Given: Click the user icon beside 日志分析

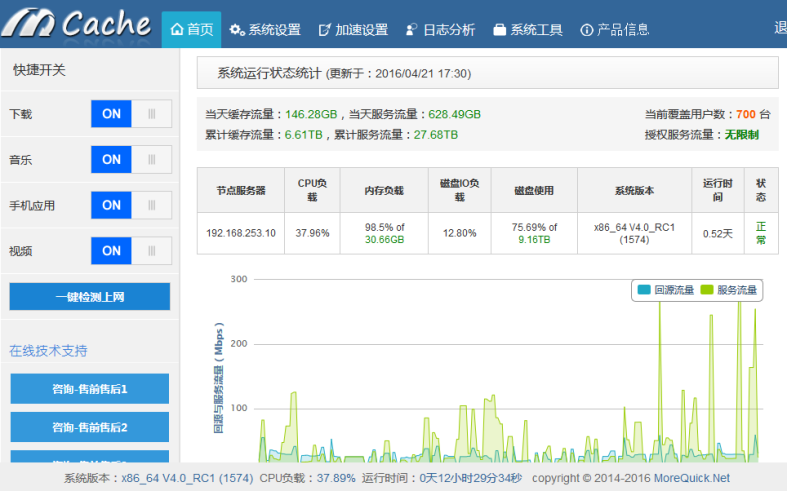Looking at the screenshot, I should (x=412, y=30).
